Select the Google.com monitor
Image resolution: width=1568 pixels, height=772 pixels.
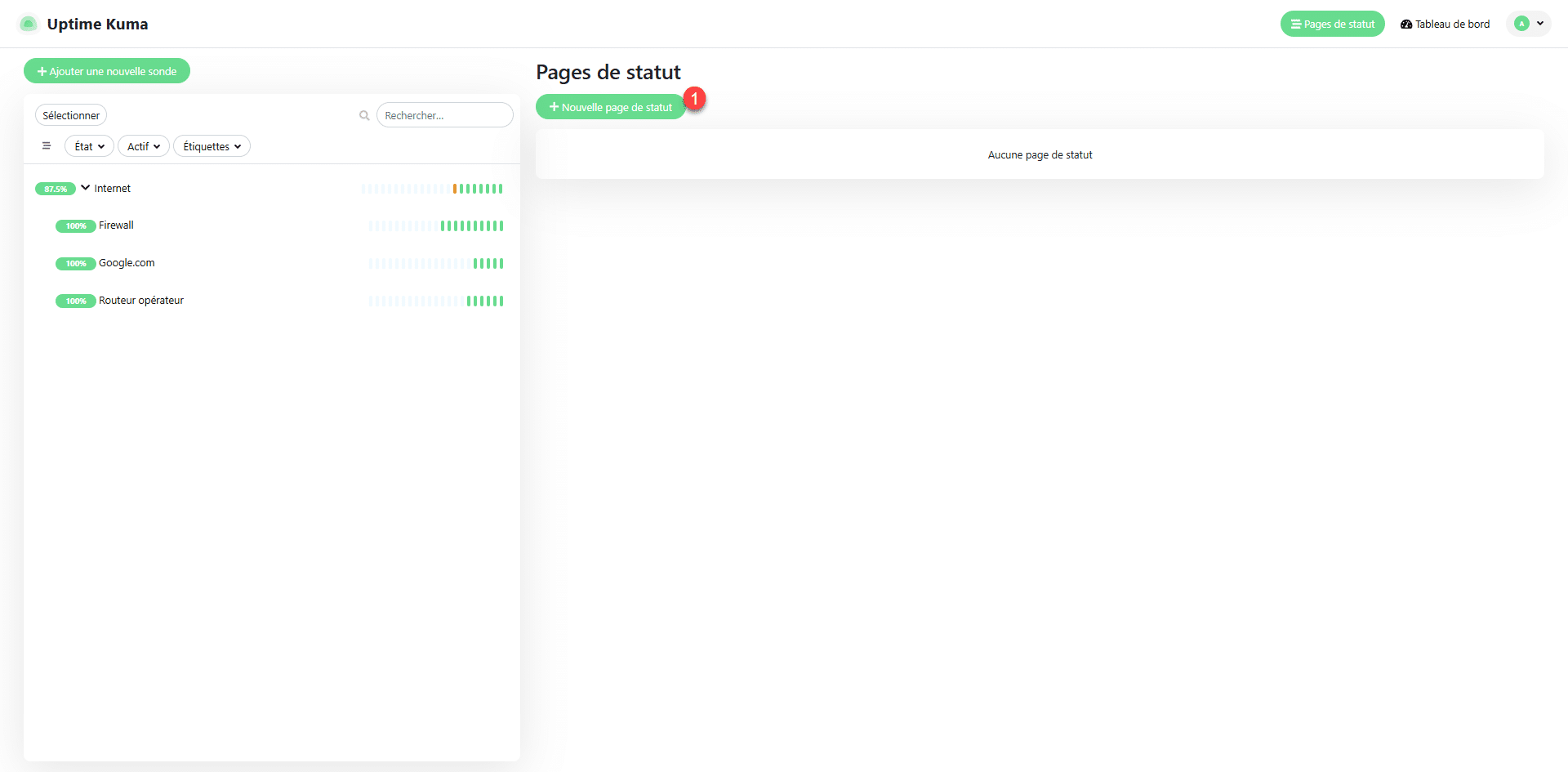(127, 263)
